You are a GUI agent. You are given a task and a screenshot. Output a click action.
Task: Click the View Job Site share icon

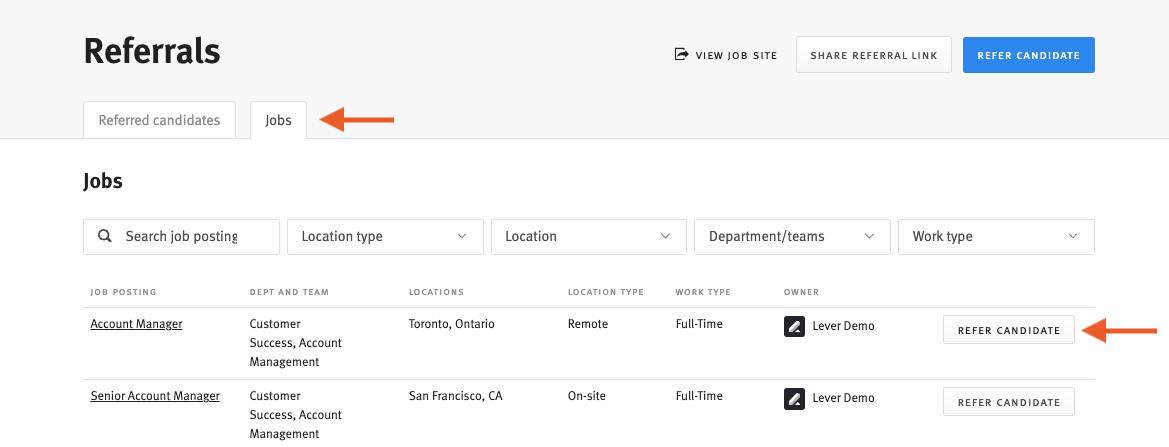(x=681, y=54)
